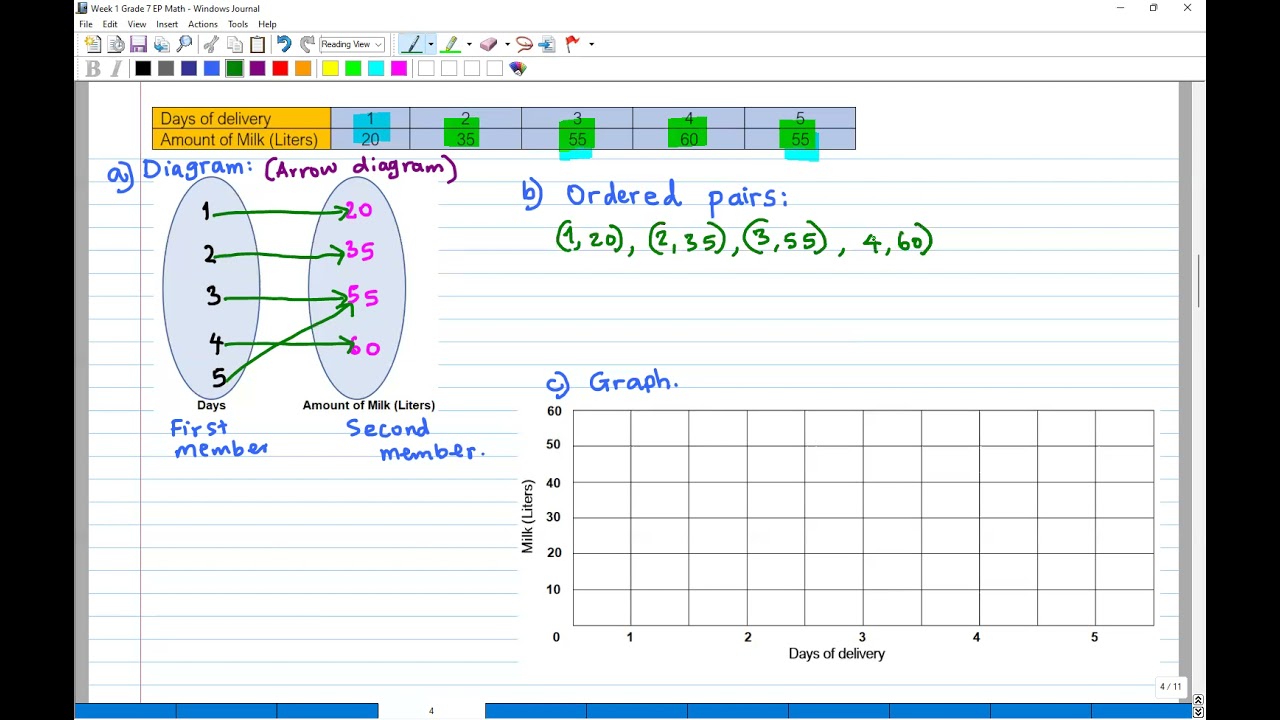Open the color palette picker icon
This screenshot has height=720, width=1280.
click(518, 68)
